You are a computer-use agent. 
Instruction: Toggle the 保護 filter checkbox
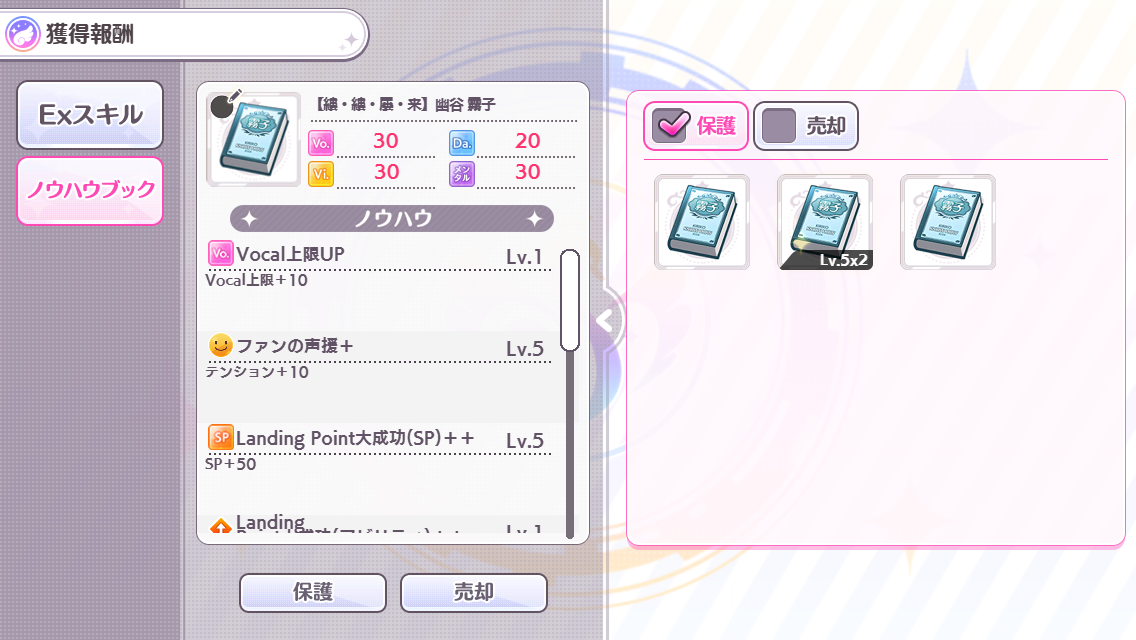point(670,126)
